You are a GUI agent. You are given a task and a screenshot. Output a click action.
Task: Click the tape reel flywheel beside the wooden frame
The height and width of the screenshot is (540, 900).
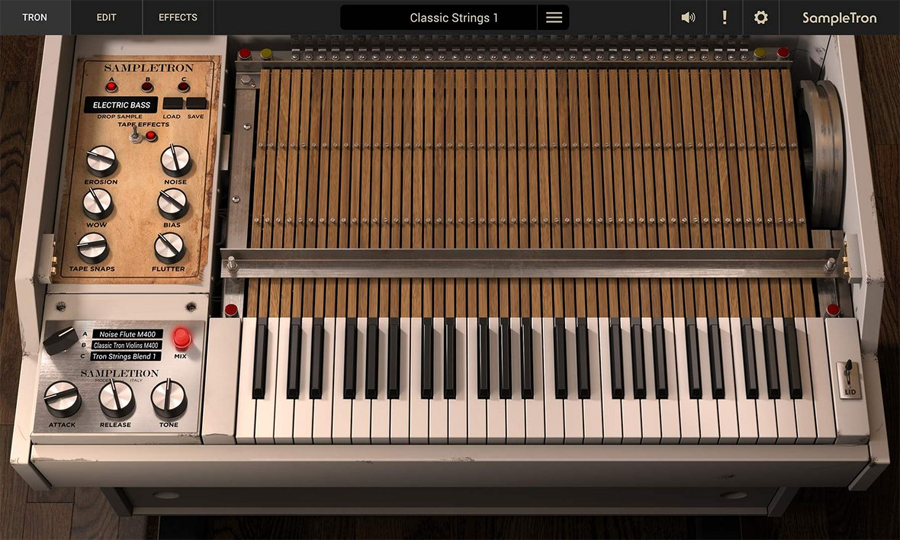823,154
